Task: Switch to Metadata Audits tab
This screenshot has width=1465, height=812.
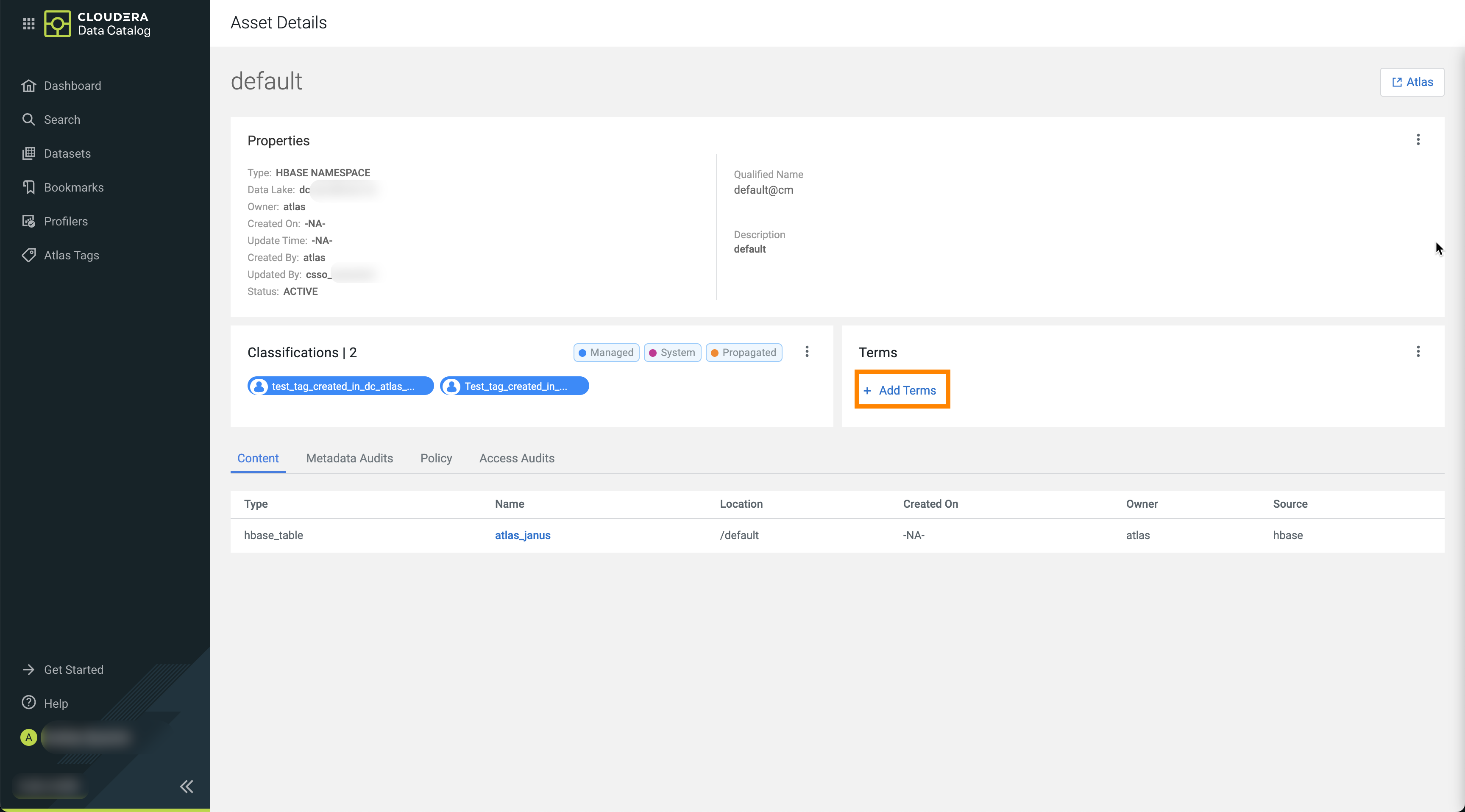Action: click(349, 458)
